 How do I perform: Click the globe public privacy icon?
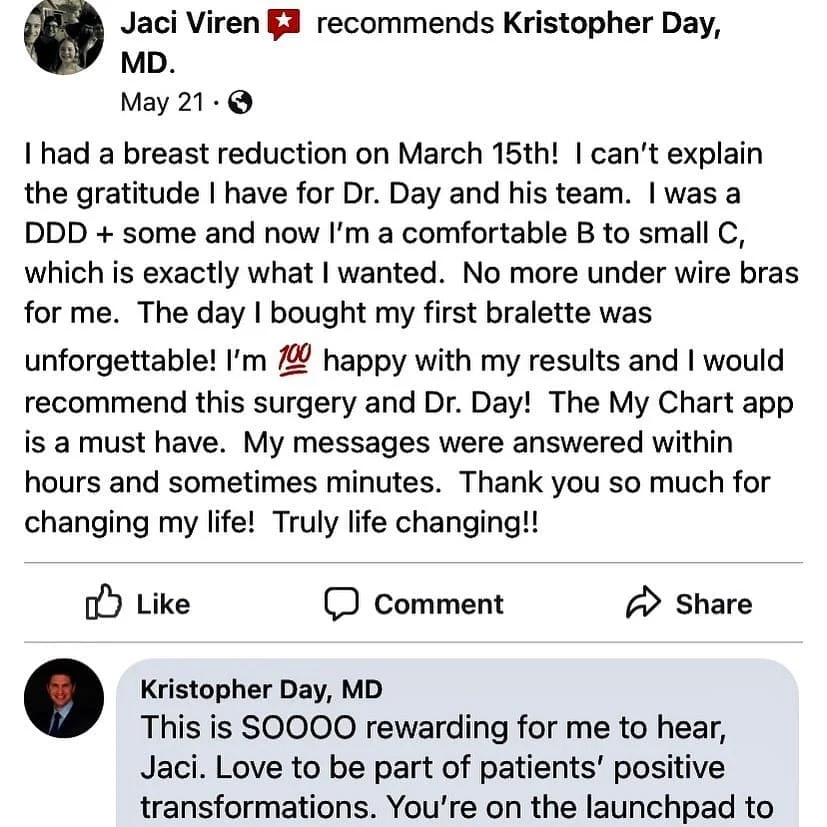(x=241, y=102)
